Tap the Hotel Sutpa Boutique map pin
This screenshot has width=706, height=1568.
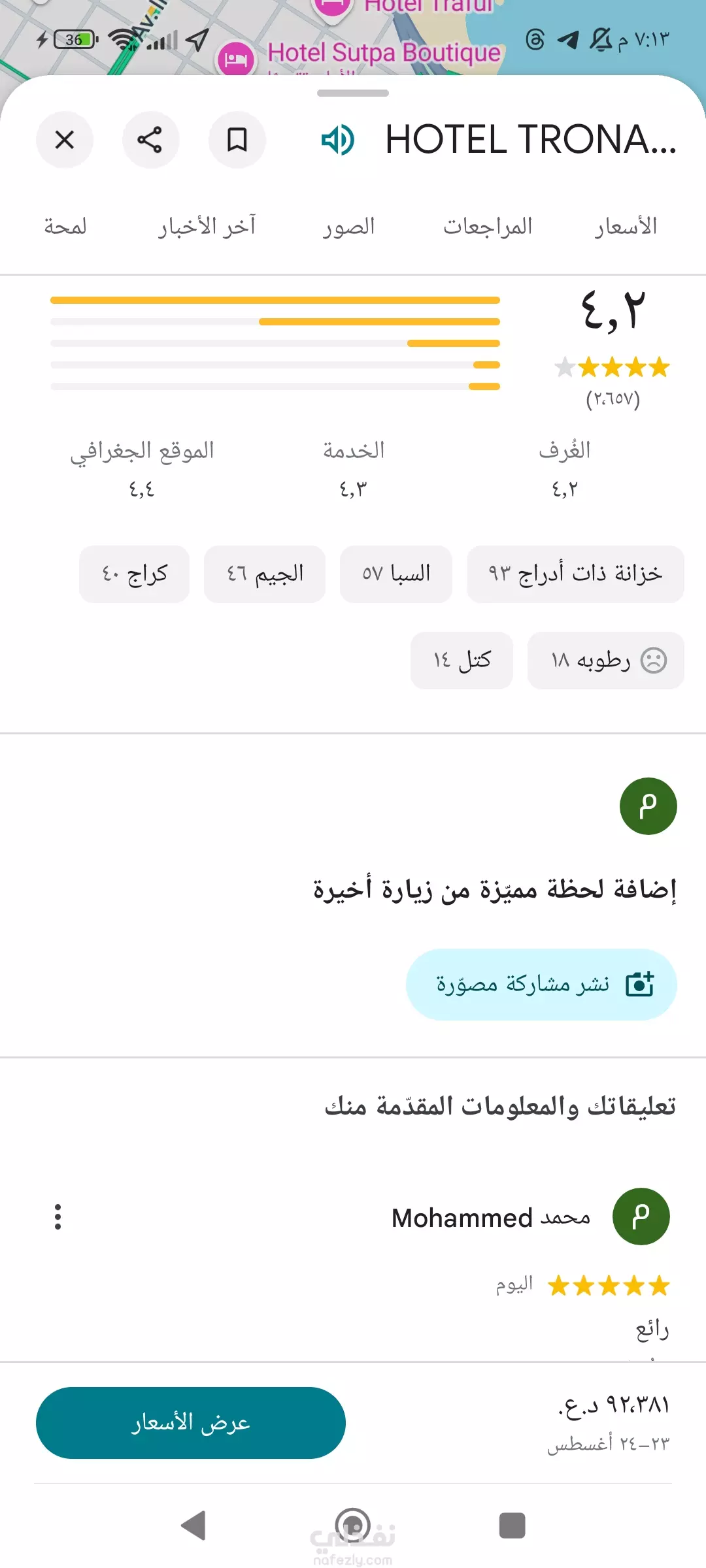coord(235,59)
